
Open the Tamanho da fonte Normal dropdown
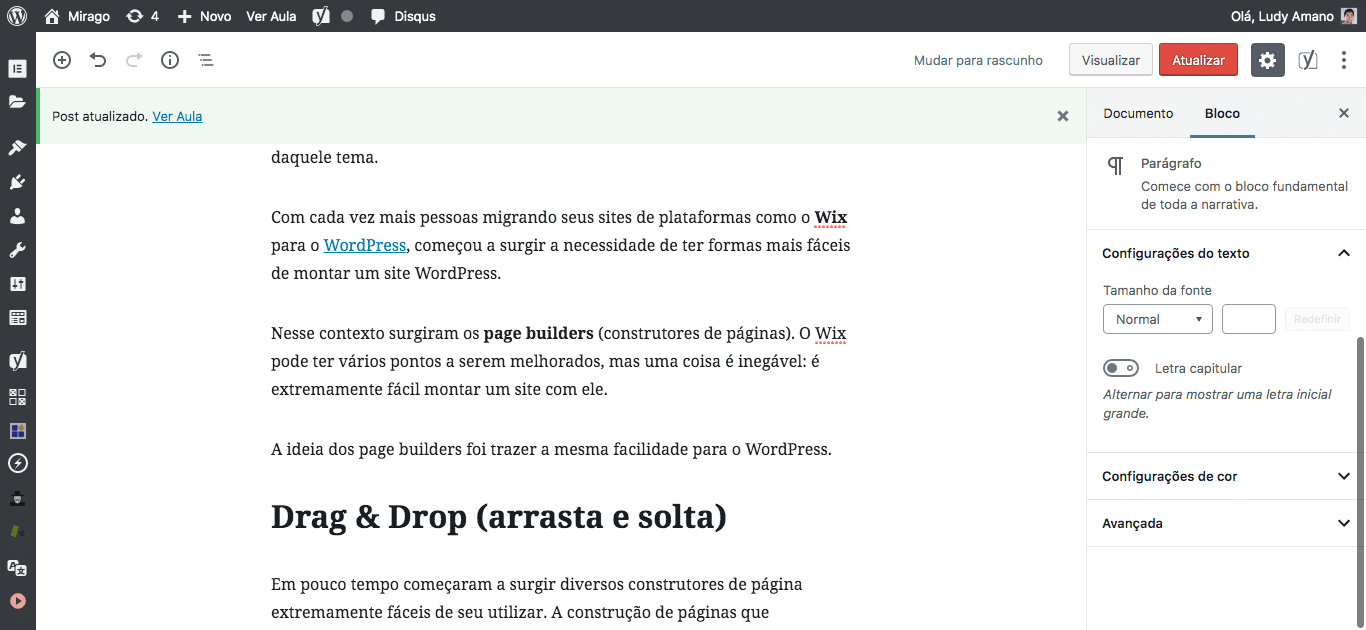(x=1158, y=319)
